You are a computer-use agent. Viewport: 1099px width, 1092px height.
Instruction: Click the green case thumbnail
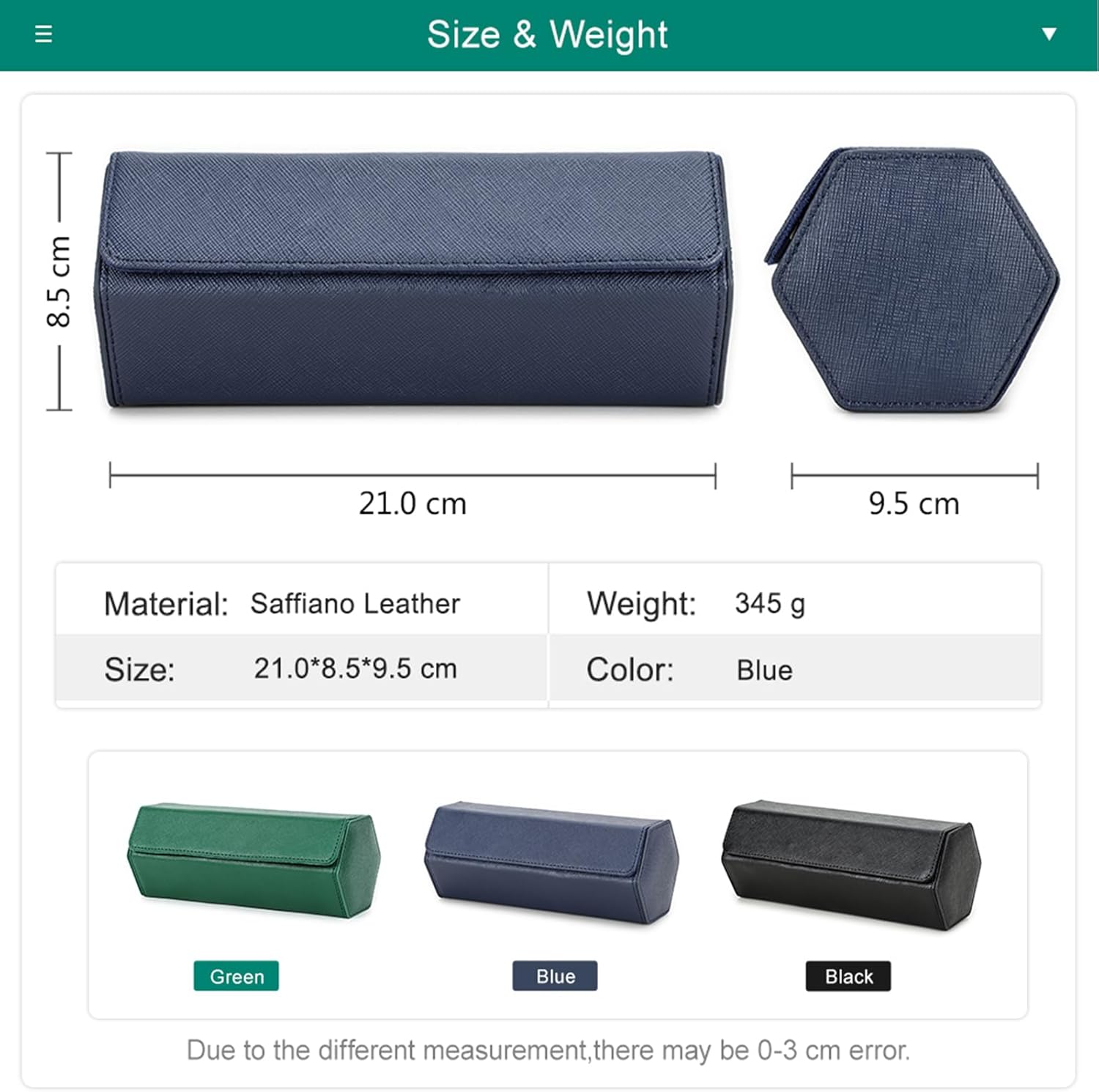click(x=254, y=860)
